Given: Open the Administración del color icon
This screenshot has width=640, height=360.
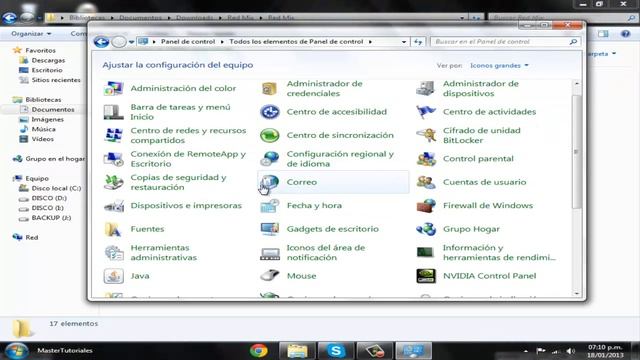Looking at the screenshot, I should [113, 88].
